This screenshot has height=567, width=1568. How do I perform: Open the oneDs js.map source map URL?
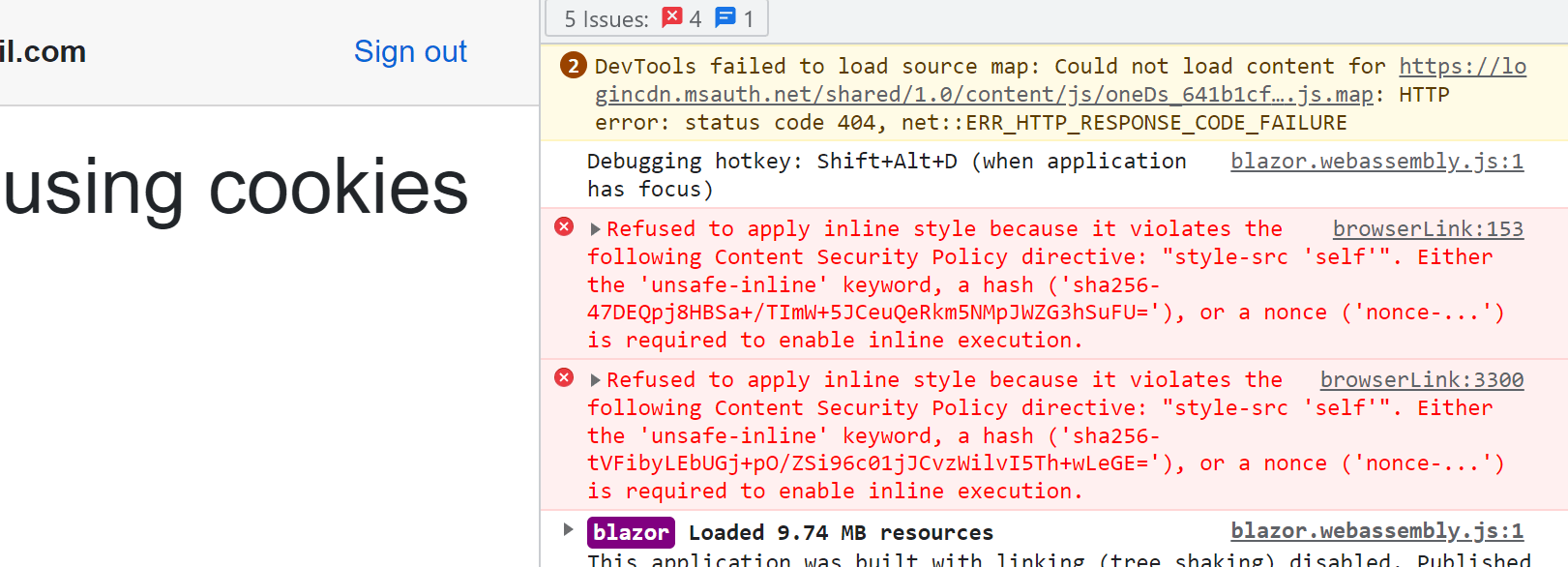coord(983,95)
